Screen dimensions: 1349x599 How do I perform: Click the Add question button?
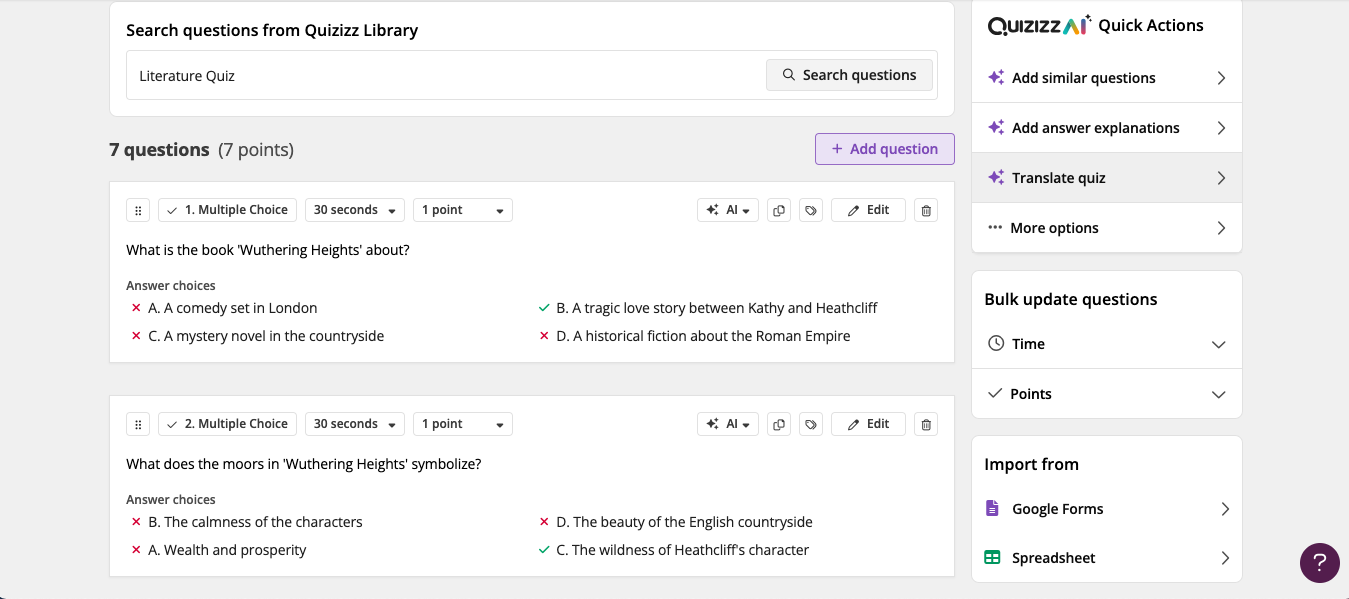pos(884,148)
